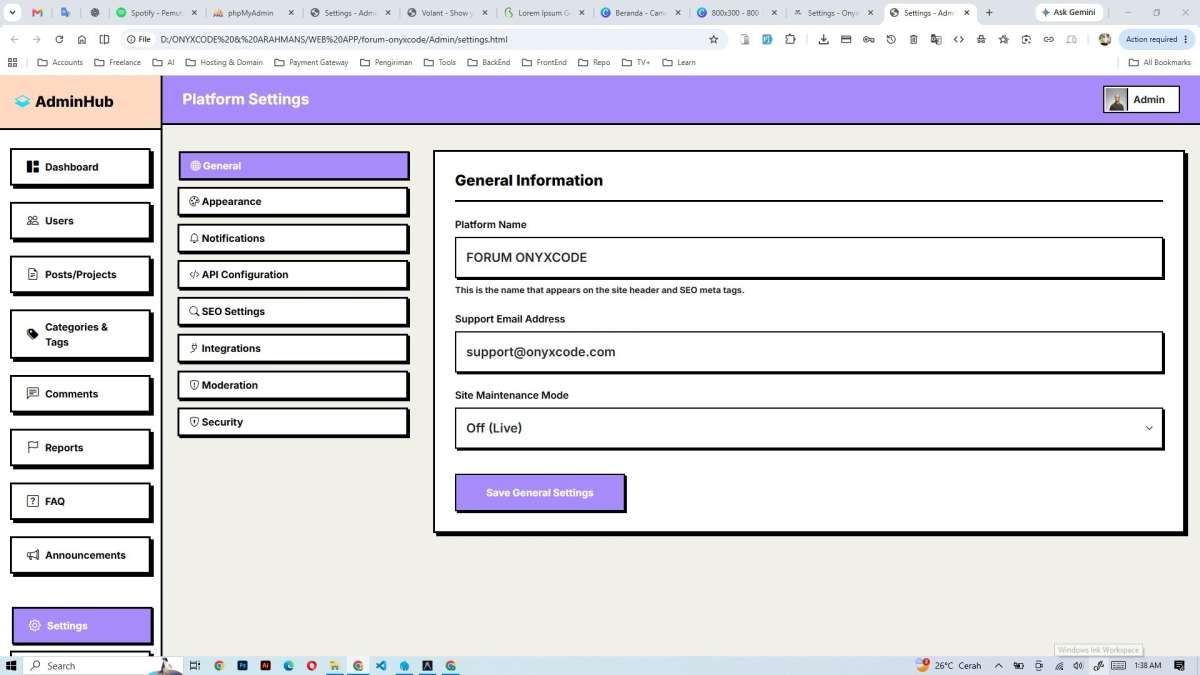
Task: Click the browser Home icon
Action: [x=82, y=39]
